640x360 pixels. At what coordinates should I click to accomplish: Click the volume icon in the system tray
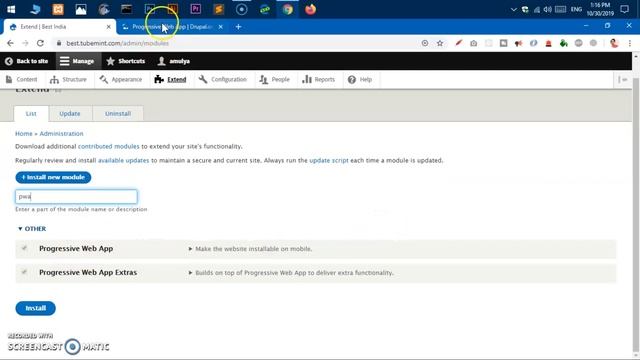point(547,9)
